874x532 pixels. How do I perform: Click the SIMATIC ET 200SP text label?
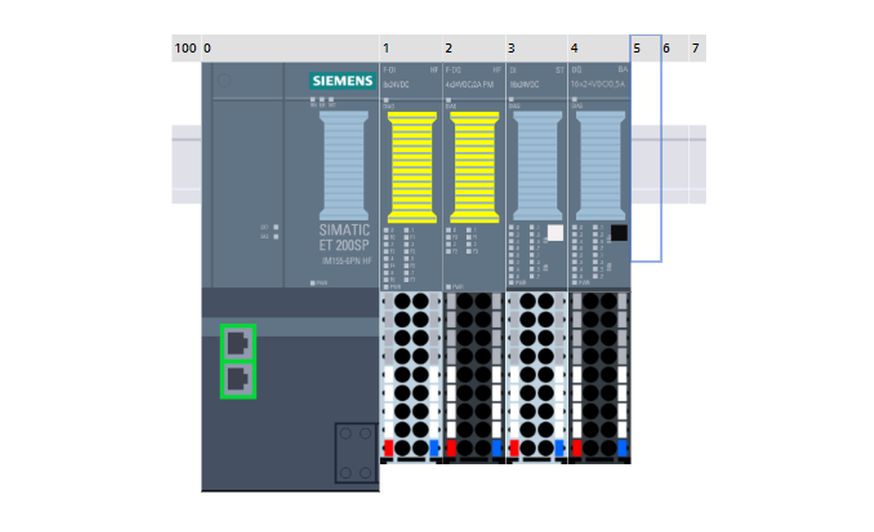(344, 238)
